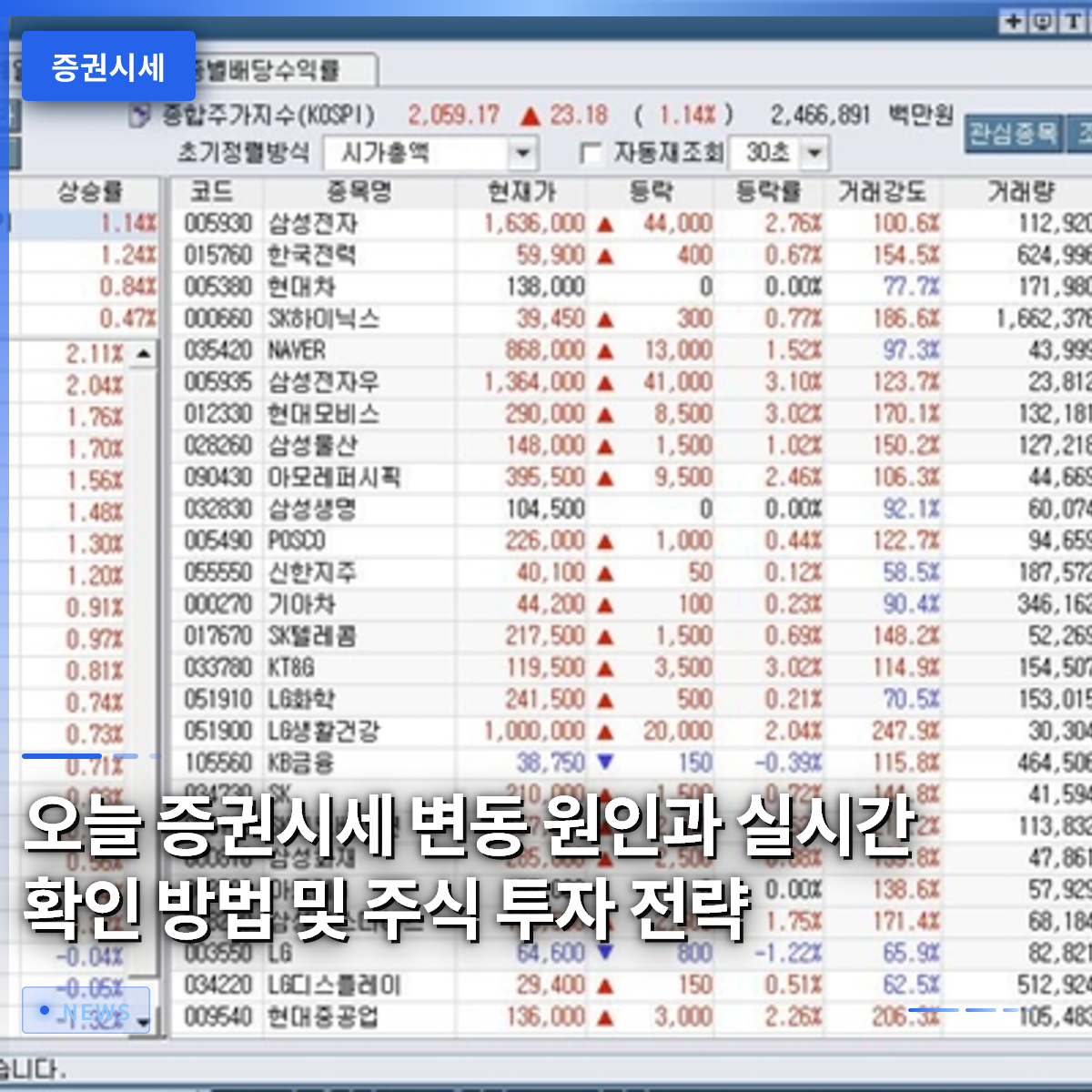Select the SK텔레콤 stock name

pos(312,636)
